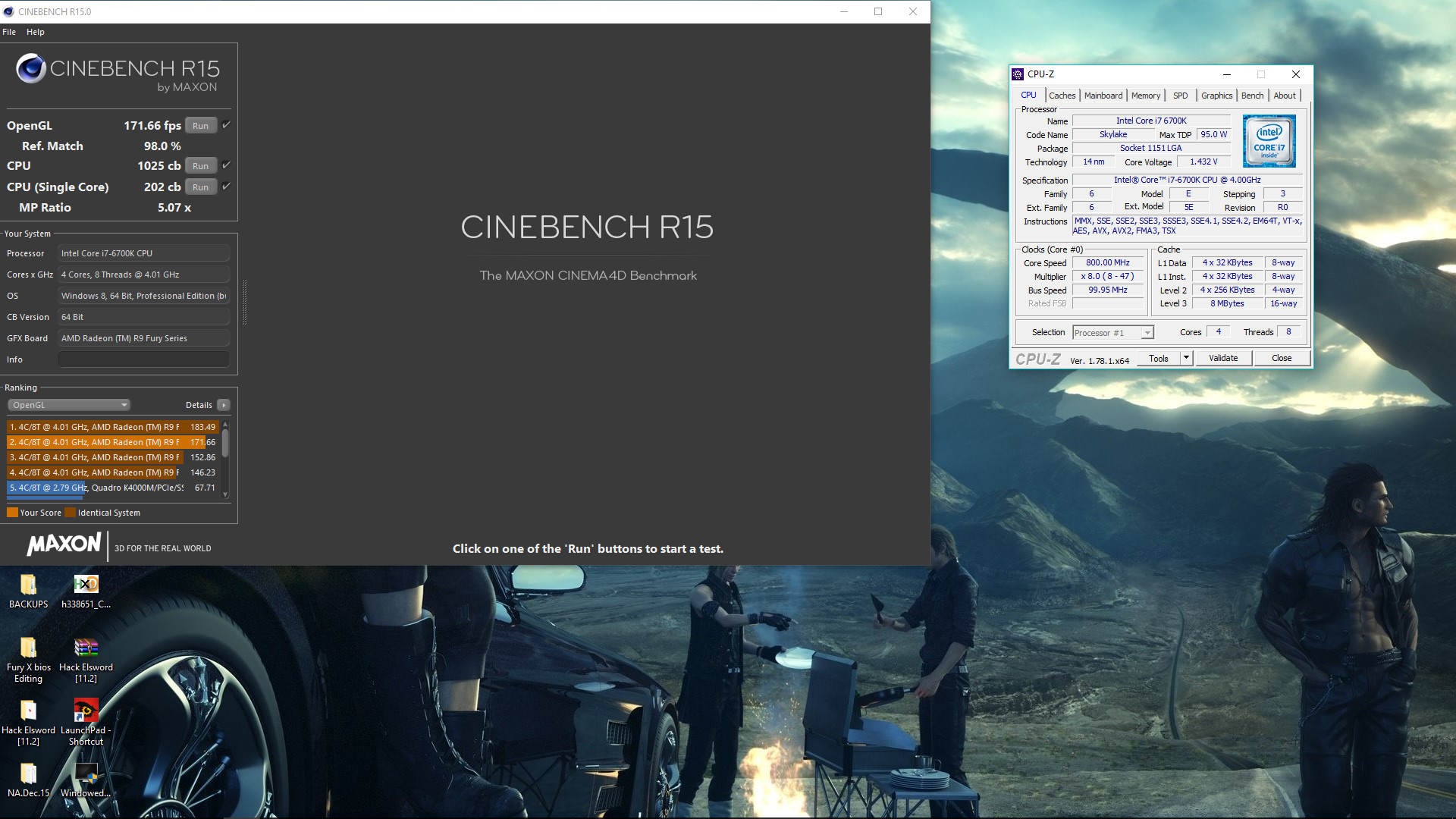
Task: Click the CPU-Z title bar icon
Action: tap(1018, 74)
